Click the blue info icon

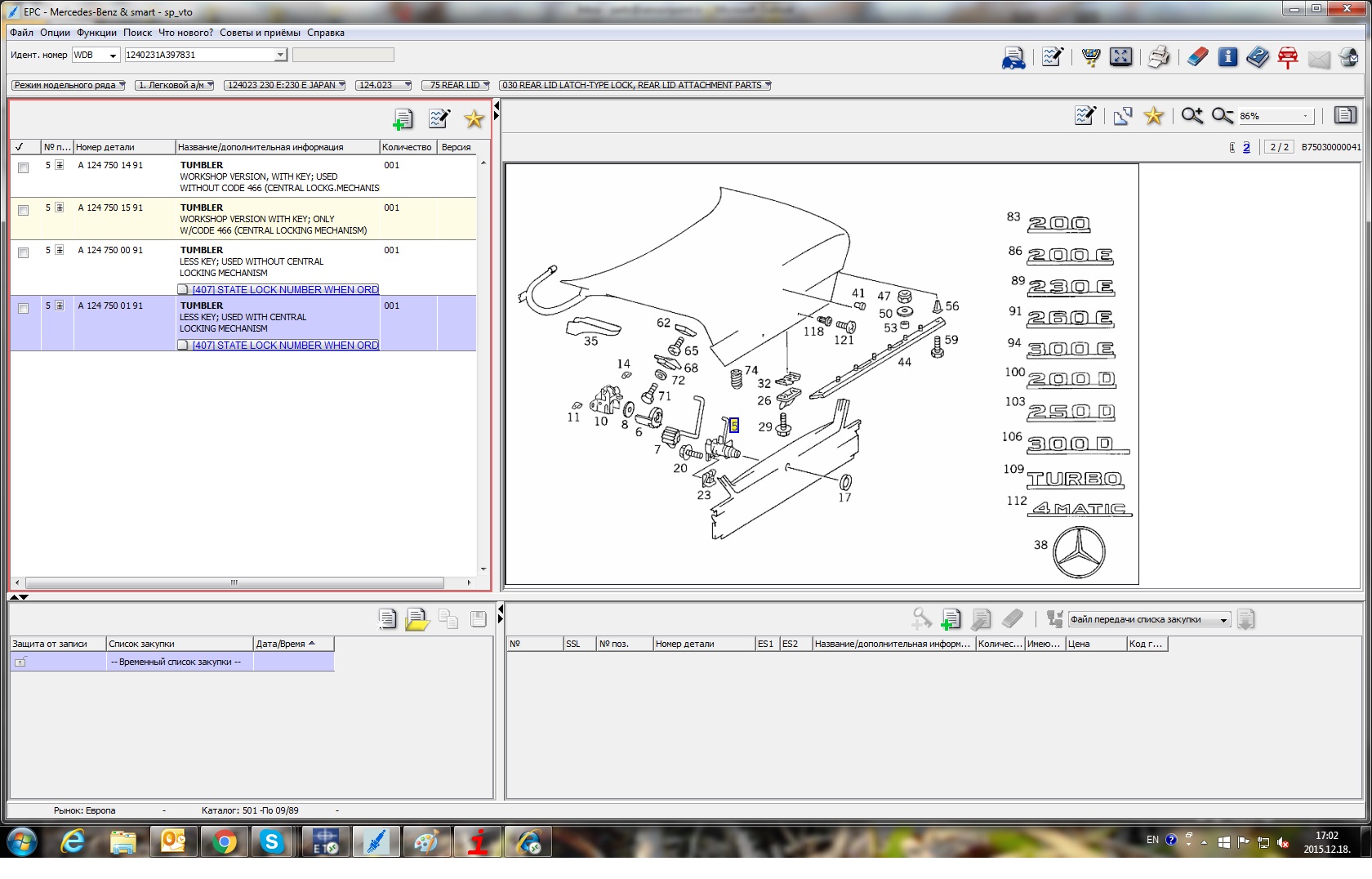click(x=1227, y=57)
